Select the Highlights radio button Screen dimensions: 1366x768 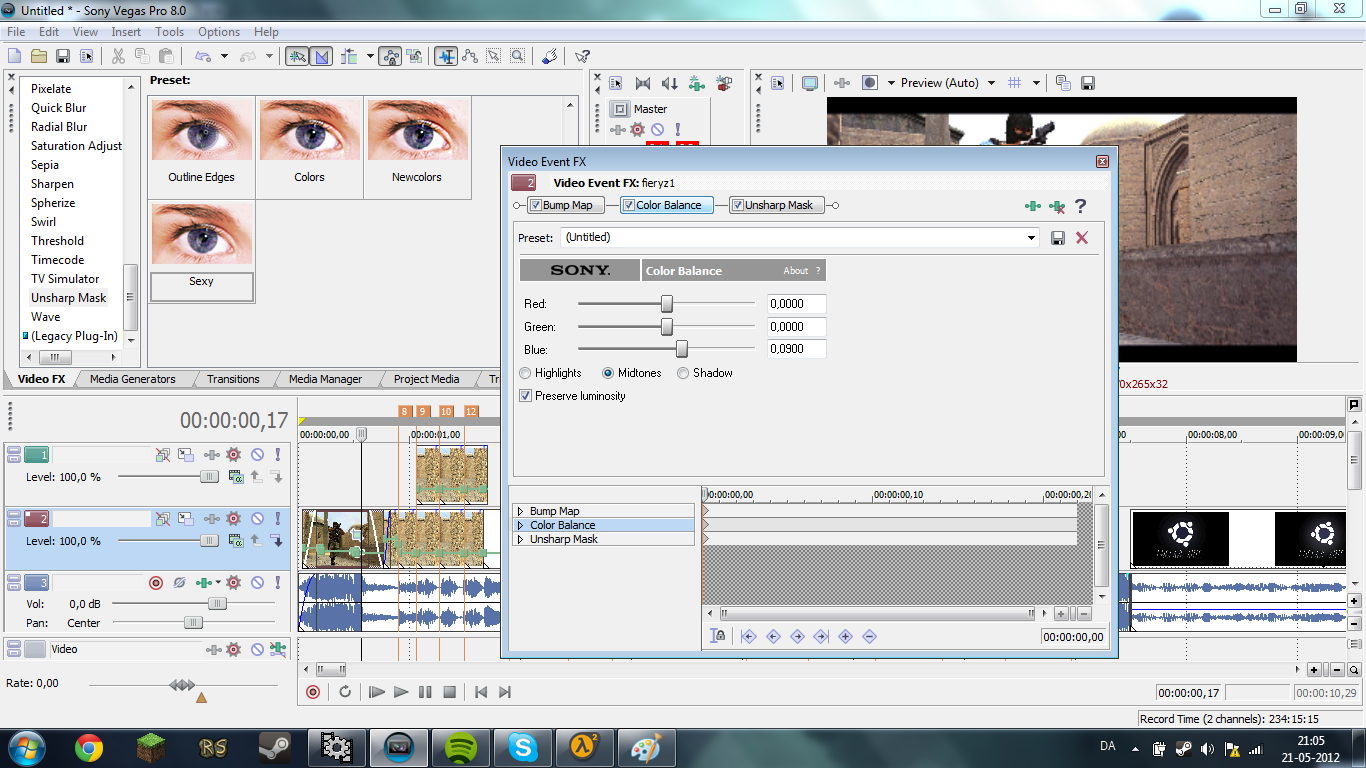point(526,373)
